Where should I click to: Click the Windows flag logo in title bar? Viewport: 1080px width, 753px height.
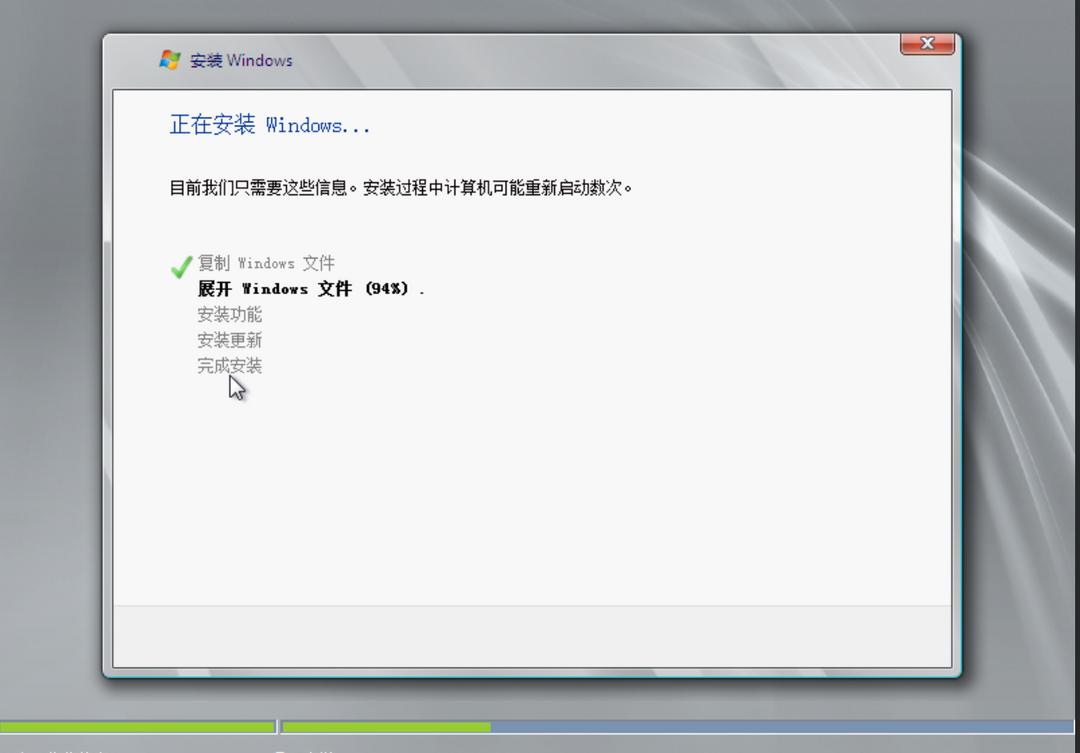coord(169,60)
